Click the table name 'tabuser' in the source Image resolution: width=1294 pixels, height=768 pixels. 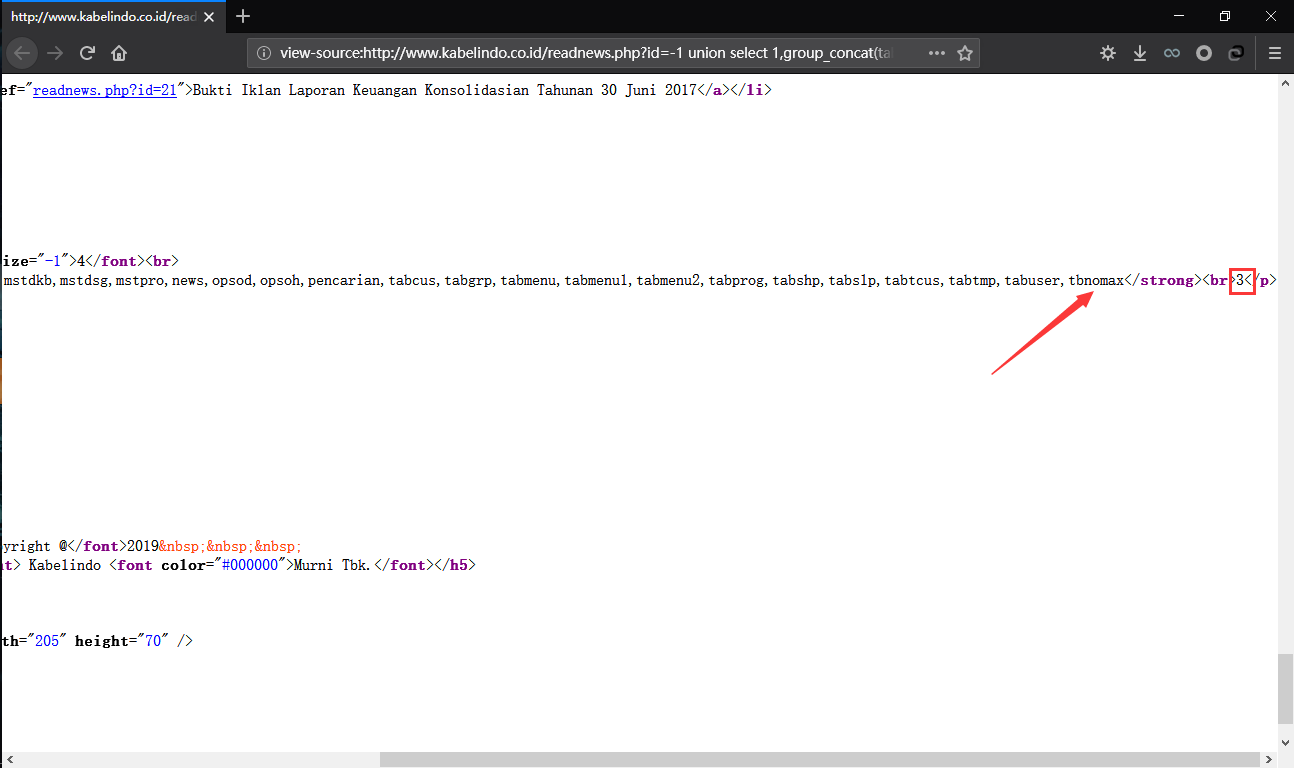(x=1032, y=281)
